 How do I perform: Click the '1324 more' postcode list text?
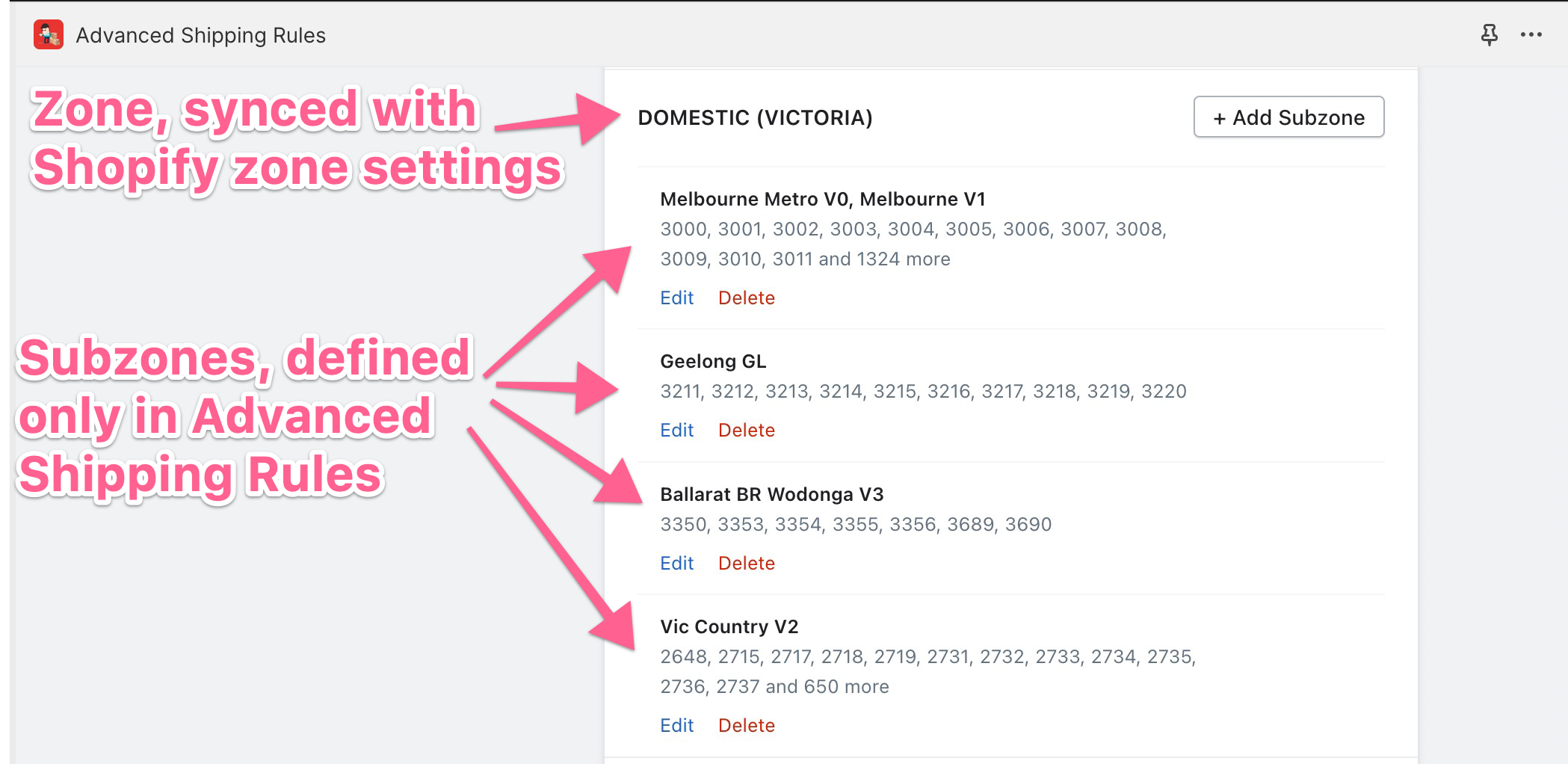point(903,259)
